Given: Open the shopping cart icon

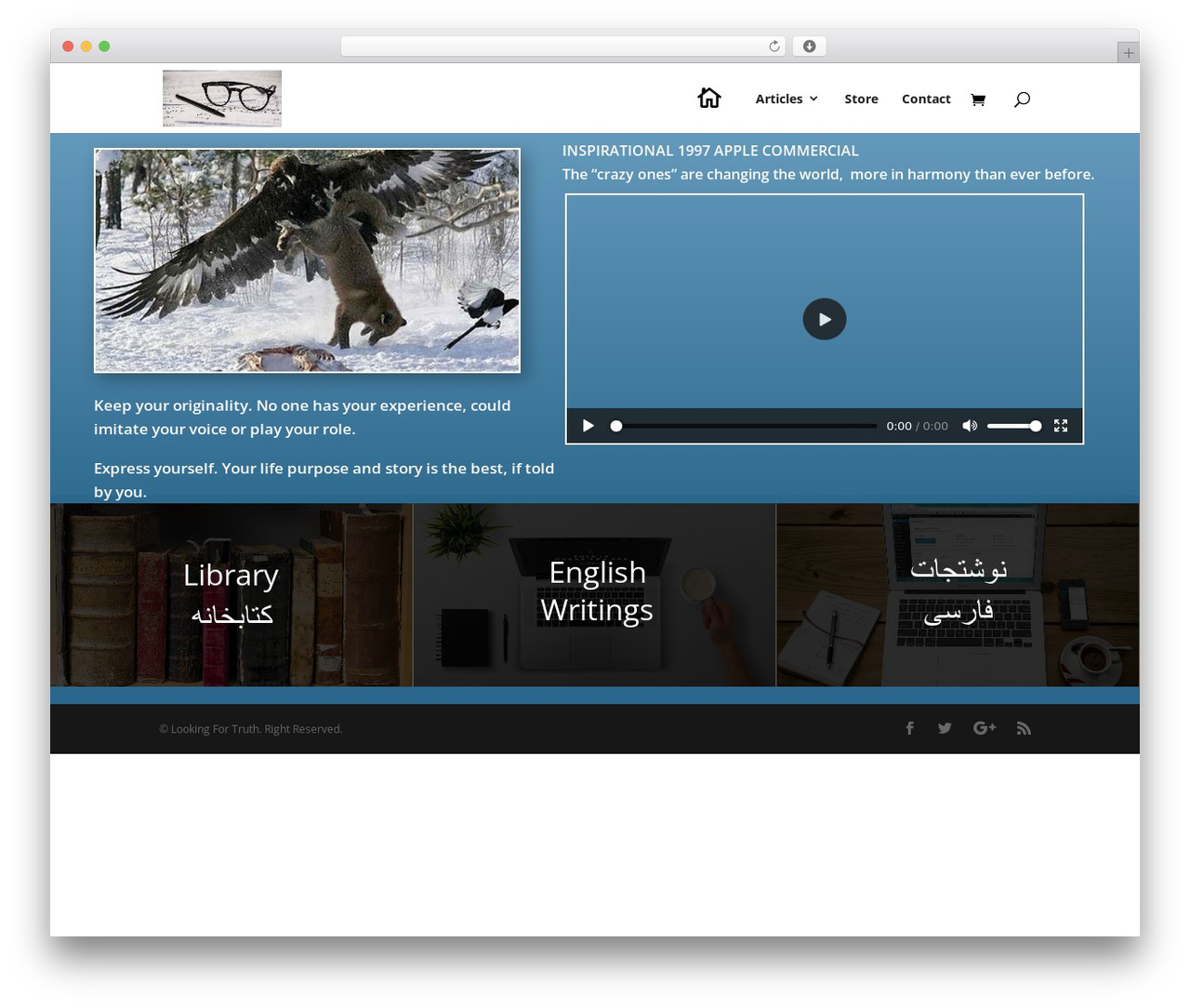Looking at the screenshot, I should [x=978, y=99].
